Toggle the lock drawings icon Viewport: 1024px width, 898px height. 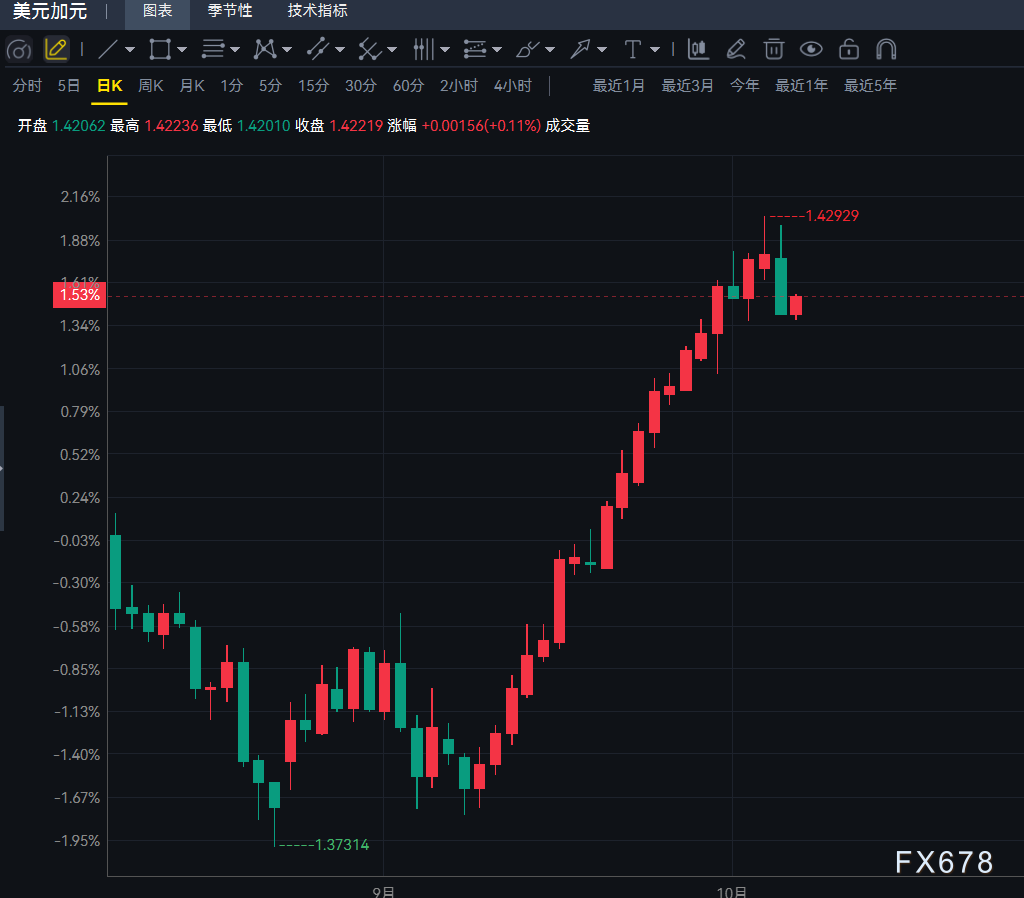pos(849,50)
